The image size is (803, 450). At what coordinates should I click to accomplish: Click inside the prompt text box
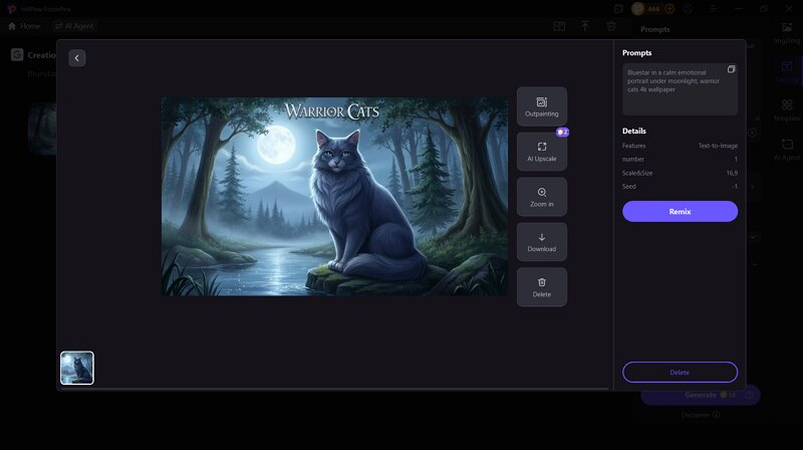pyautogui.click(x=680, y=89)
